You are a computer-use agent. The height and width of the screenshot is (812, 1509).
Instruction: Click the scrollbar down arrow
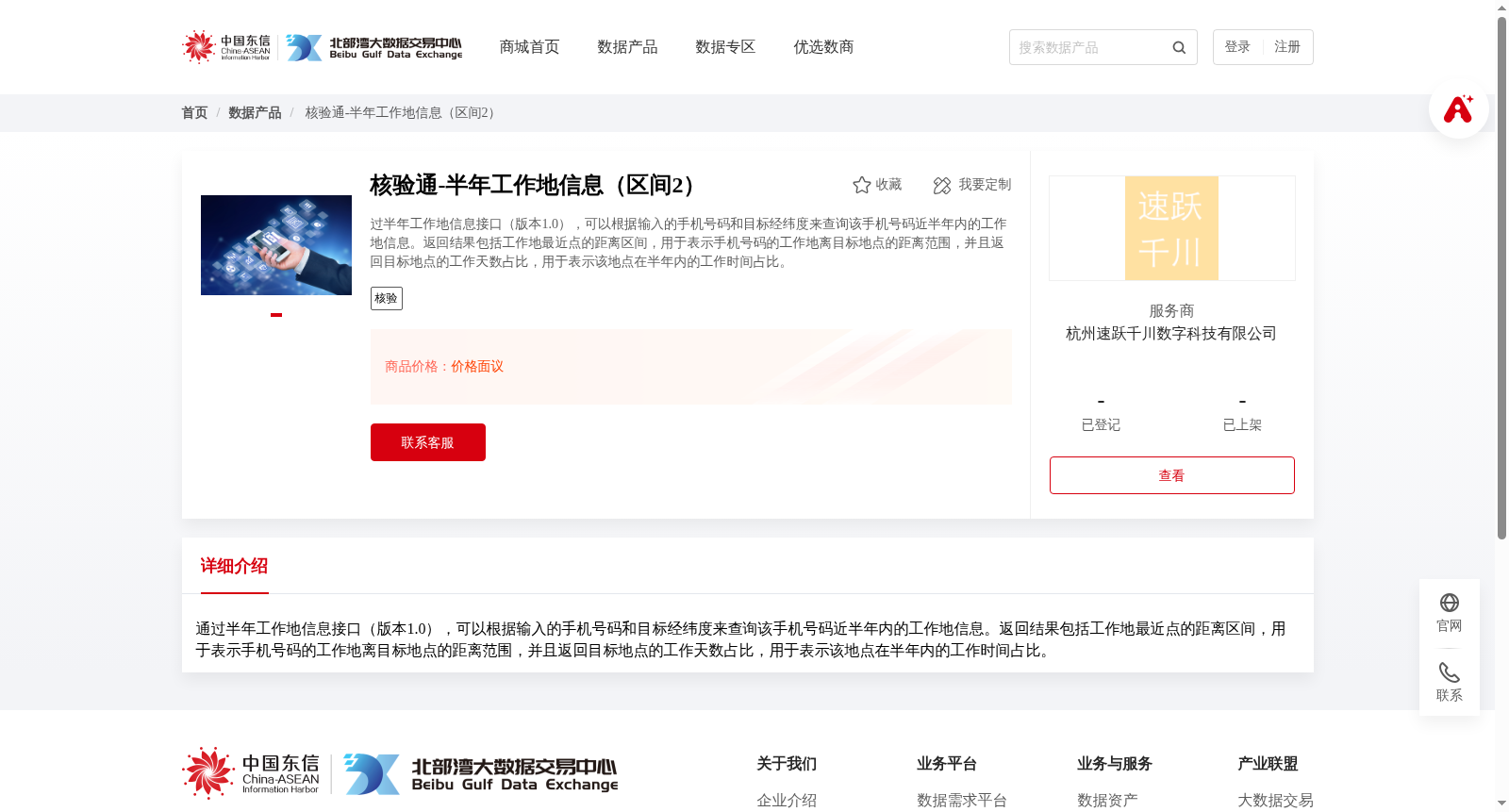(x=1501, y=804)
